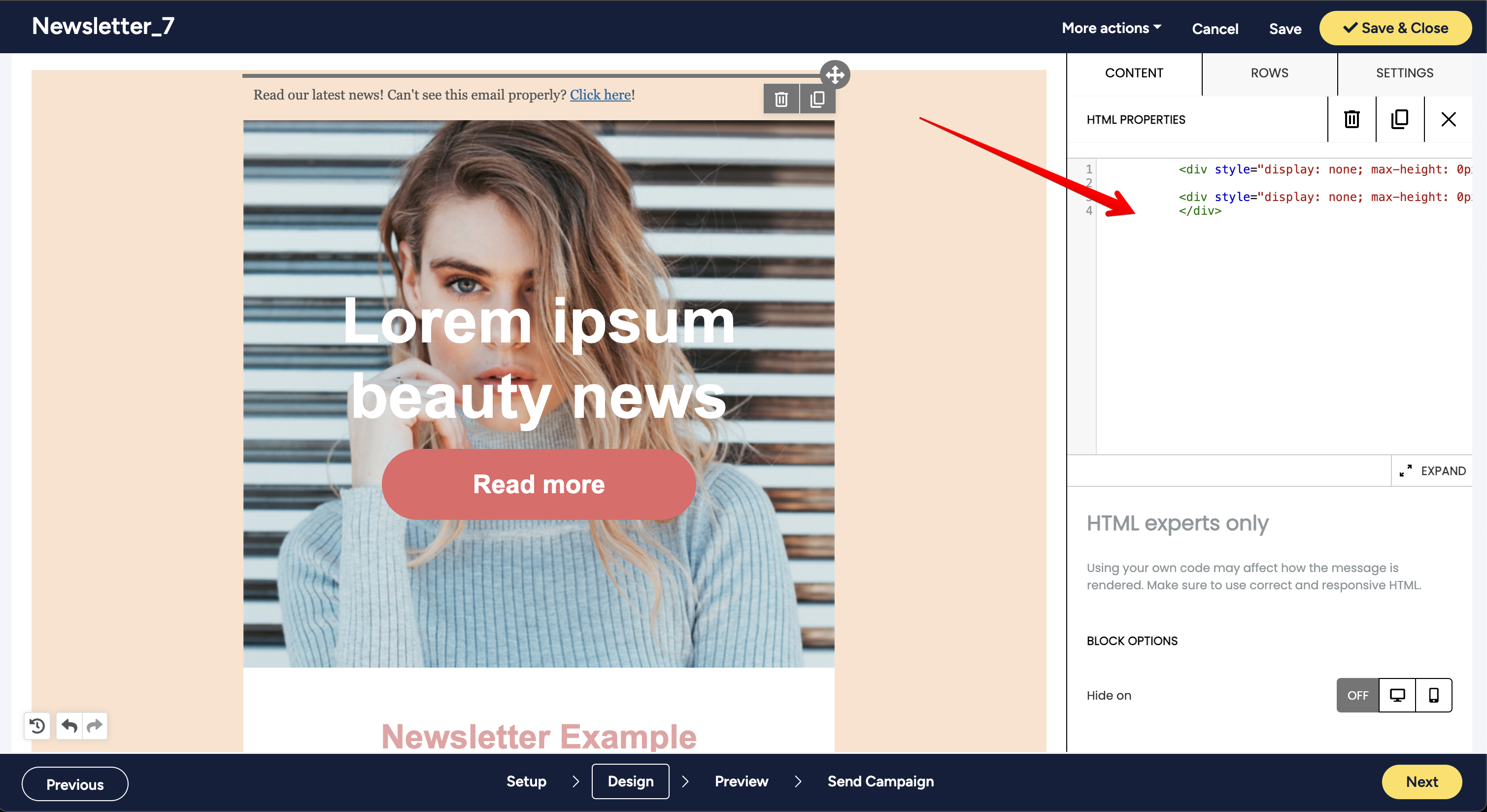1487x812 pixels.
Task: Switch to the ROWS tab
Action: pos(1269,73)
